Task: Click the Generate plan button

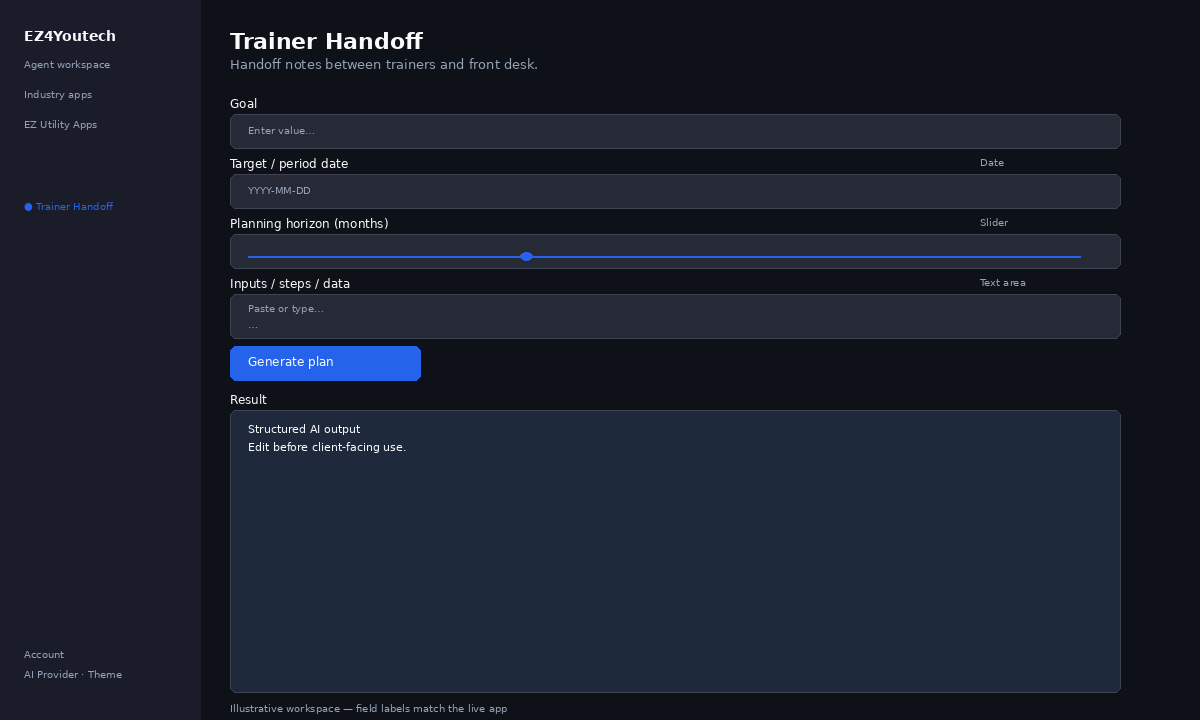Action: [x=325, y=363]
